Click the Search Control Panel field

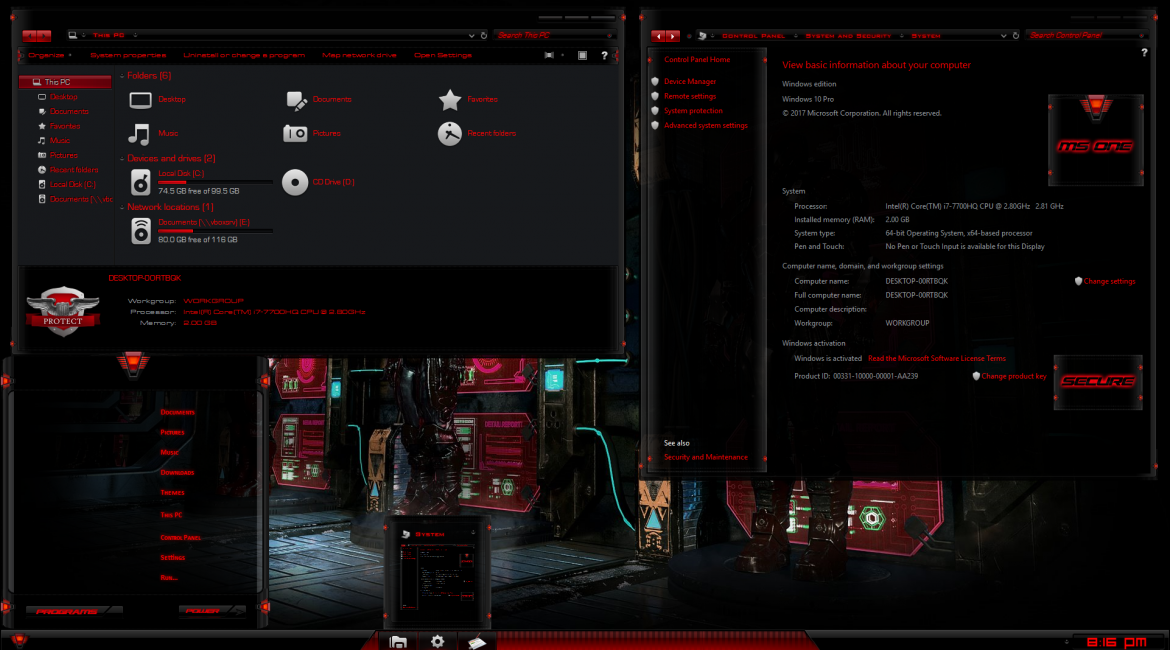click(x=1086, y=35)
